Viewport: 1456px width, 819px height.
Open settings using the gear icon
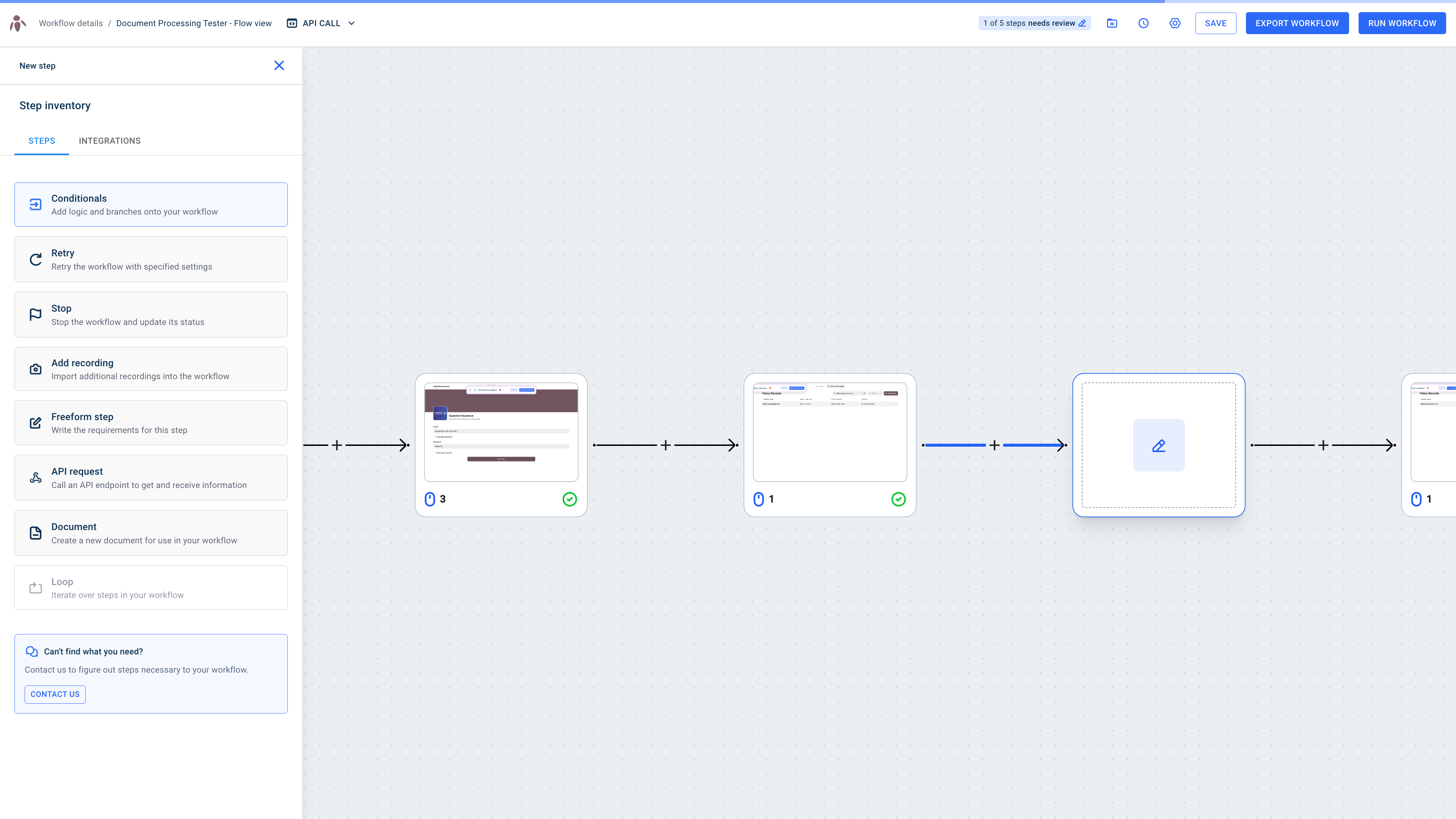(x=1175, y=23)
